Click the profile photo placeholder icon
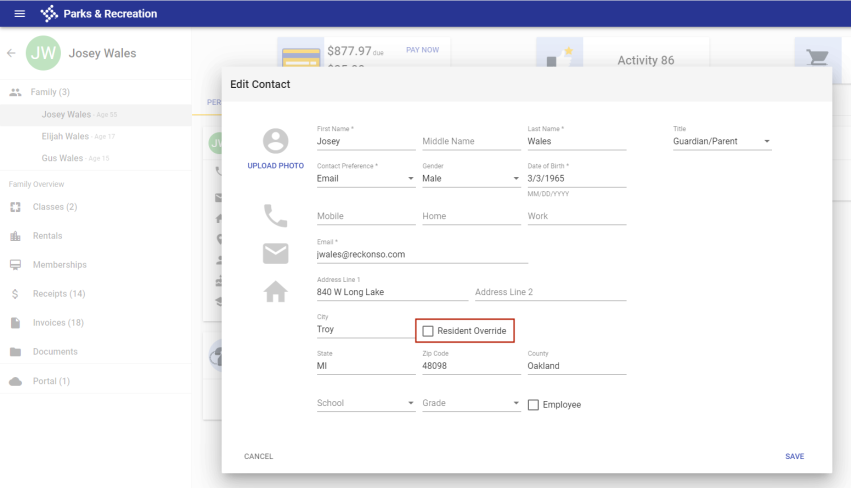 [x=275, y=141]
